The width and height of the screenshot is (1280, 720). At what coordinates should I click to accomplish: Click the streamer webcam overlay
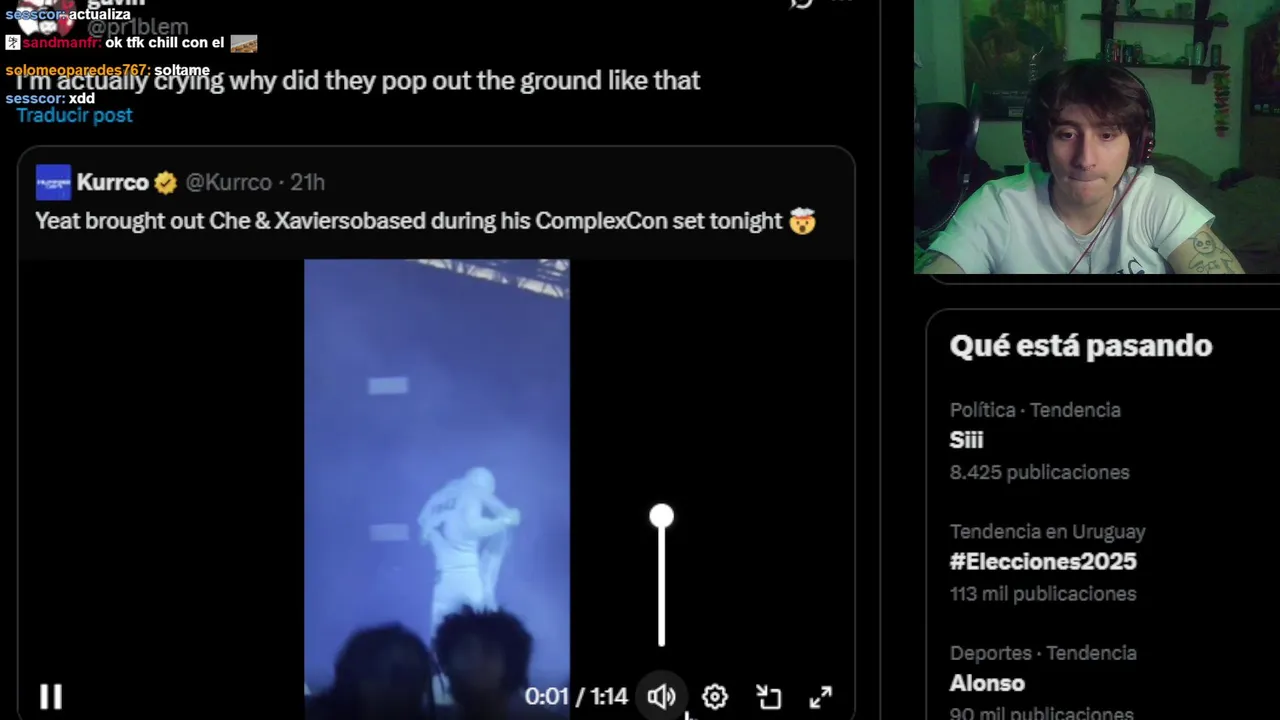(x=1097, y=137)
